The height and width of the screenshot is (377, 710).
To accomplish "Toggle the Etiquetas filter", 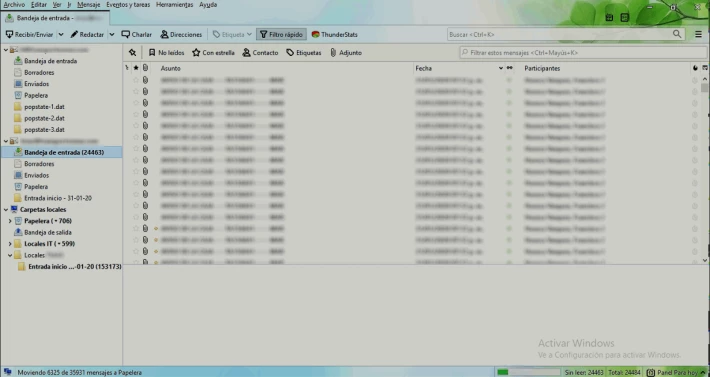I will point(304,52).
